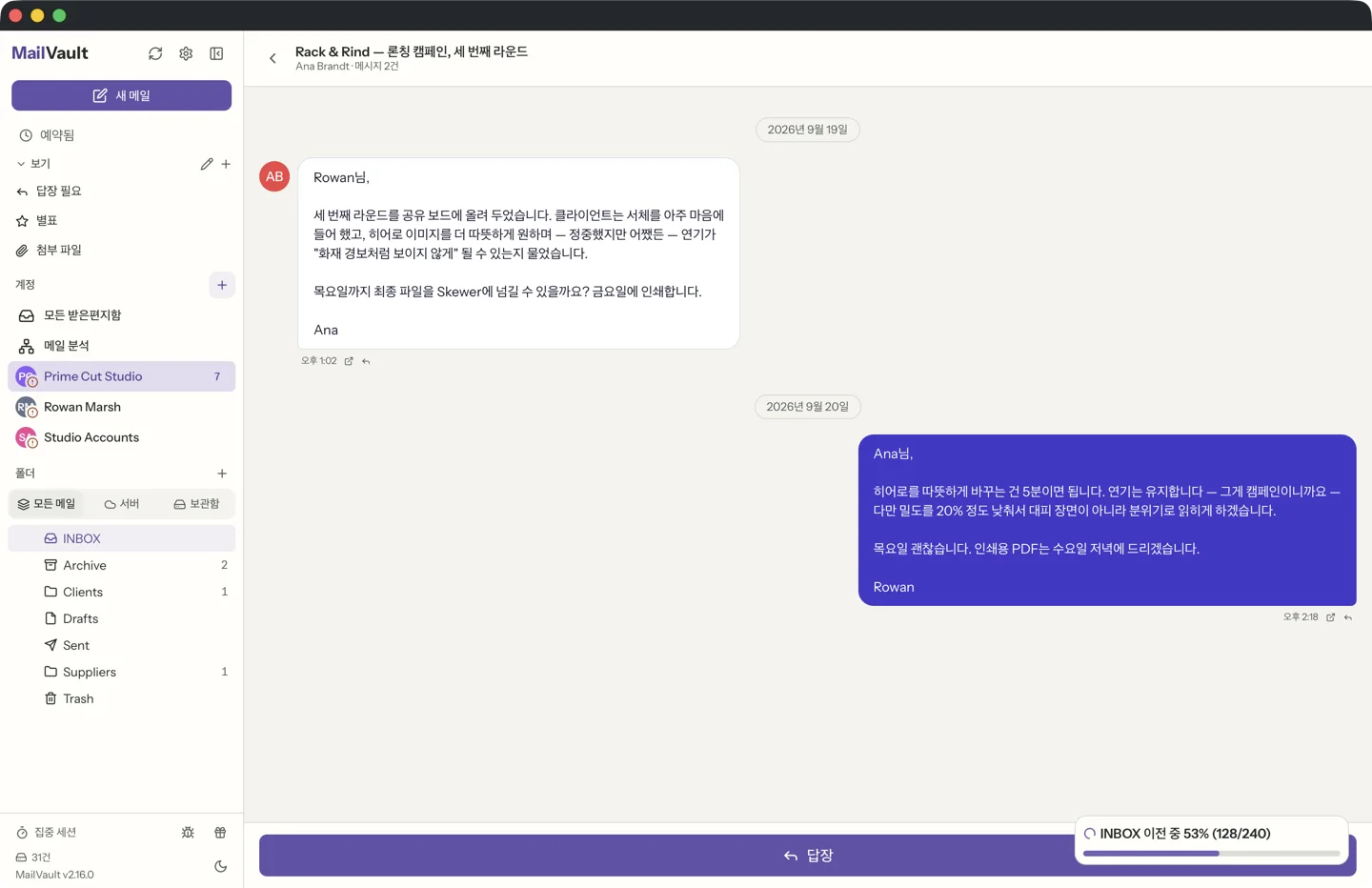Open 메일 분석 mail analytics

pos(122,346)
